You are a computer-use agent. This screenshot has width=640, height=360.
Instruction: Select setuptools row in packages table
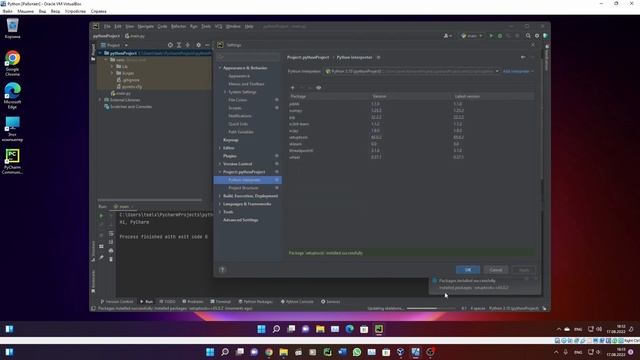click(x=411, y=137)
